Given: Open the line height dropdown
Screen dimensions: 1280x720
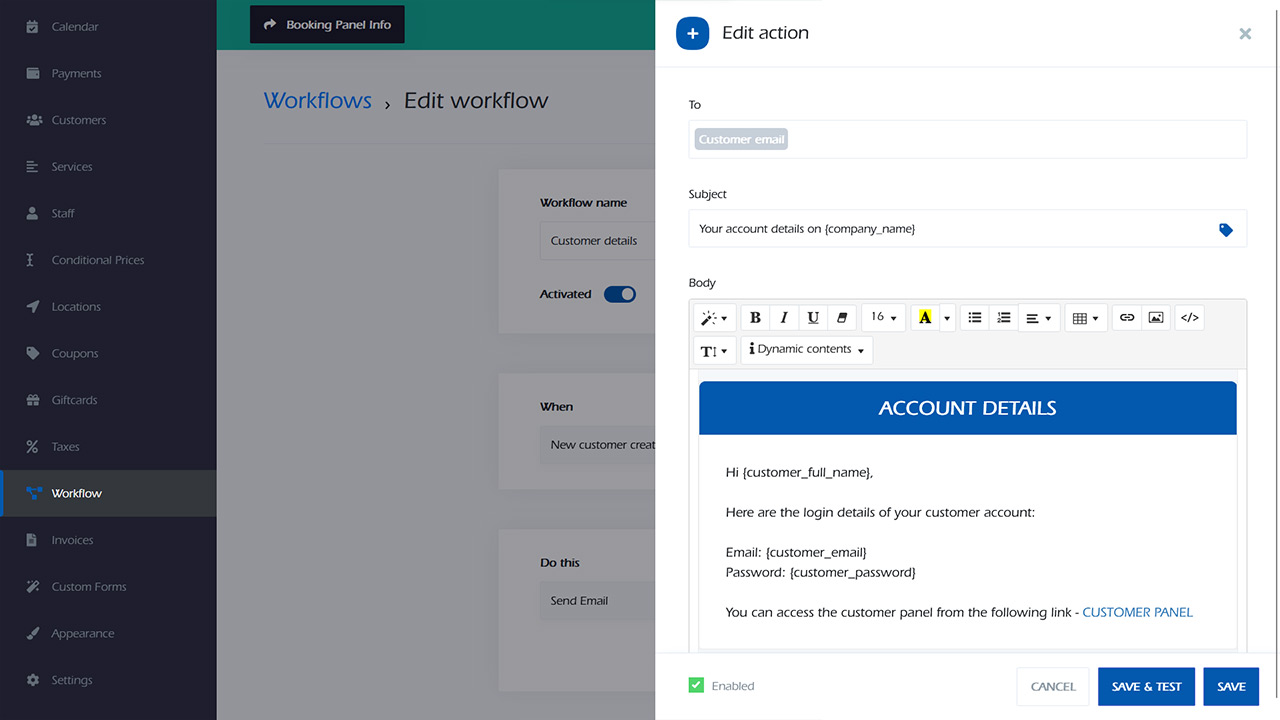Looking at the screenshot, I should tap(714, 351).
